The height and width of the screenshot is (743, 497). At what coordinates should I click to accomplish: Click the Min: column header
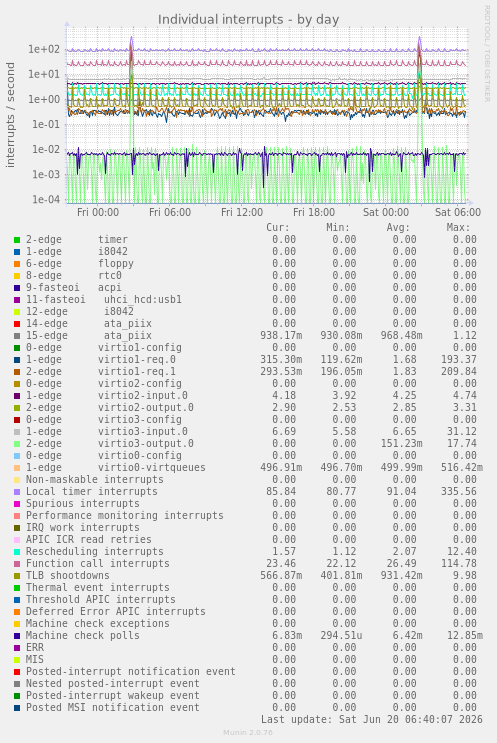338,227
